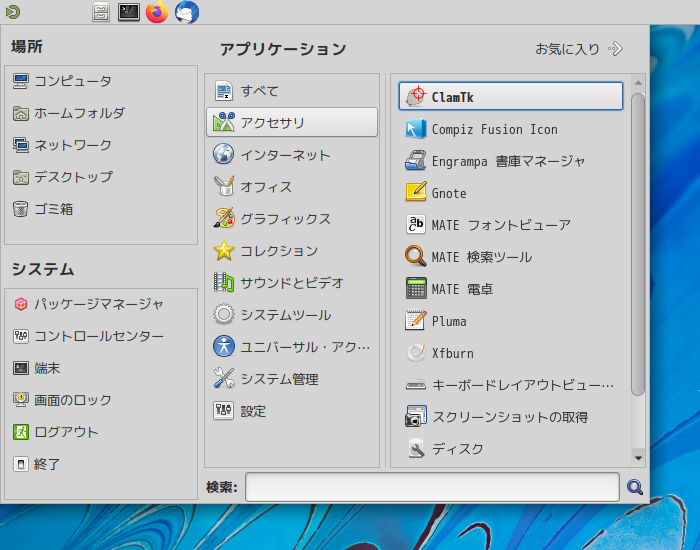Screen dimensions: 700x550
Task: Select the コレクション category
Action: click(292, 250)
